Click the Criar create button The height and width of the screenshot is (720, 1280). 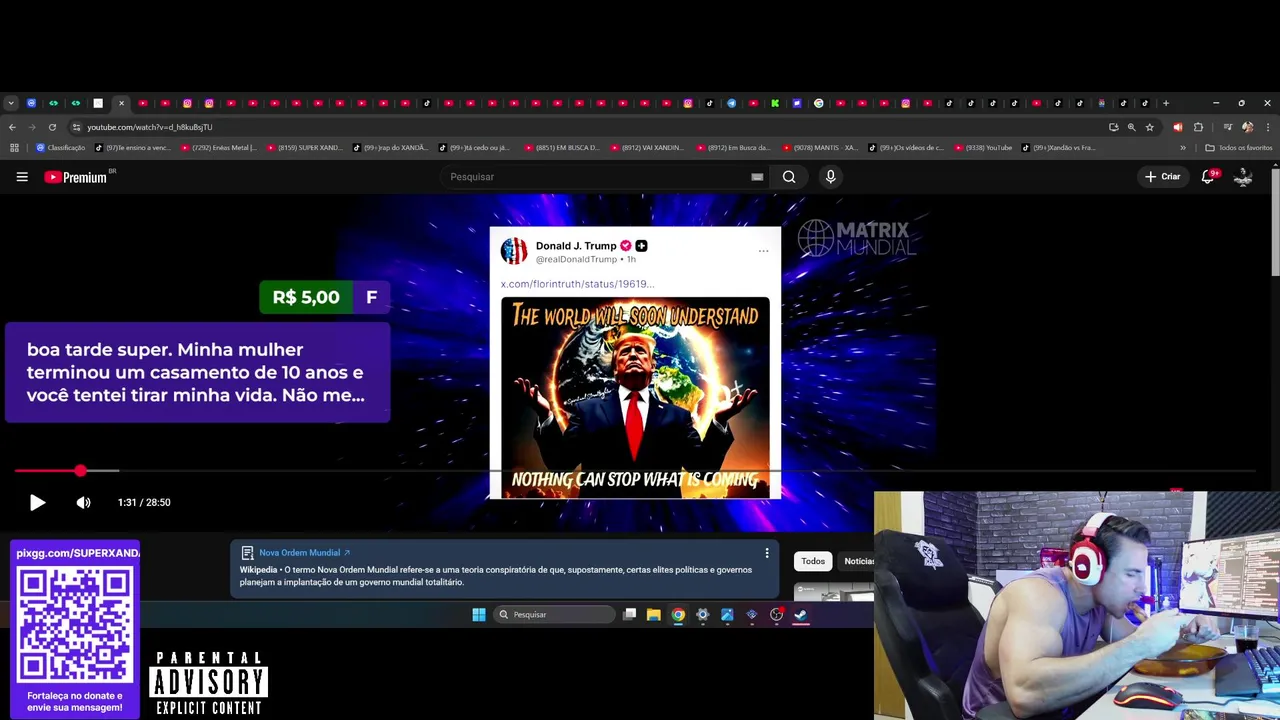[1163, 177]
